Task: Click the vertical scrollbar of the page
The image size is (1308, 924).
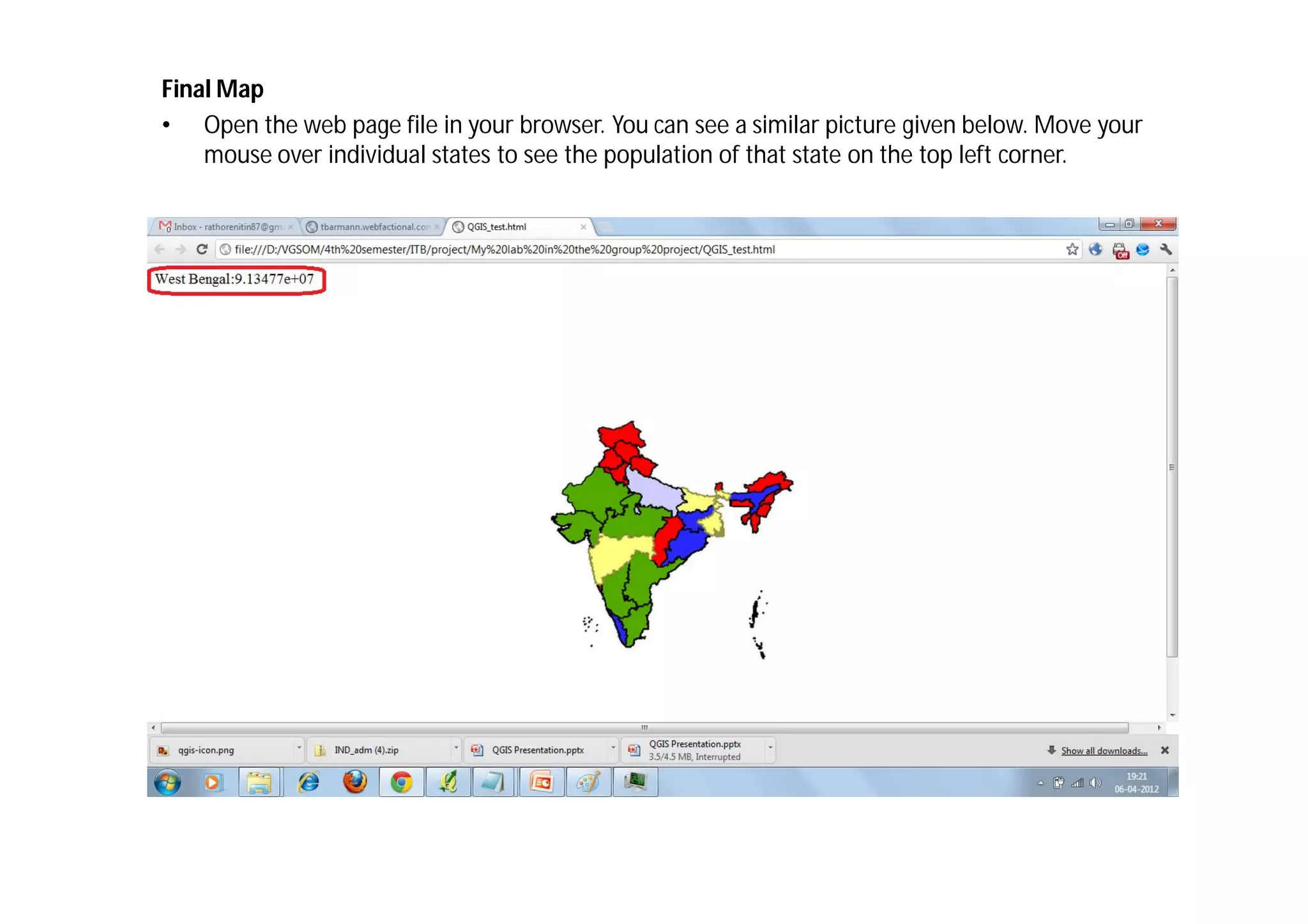Action: click(1172, 466)
